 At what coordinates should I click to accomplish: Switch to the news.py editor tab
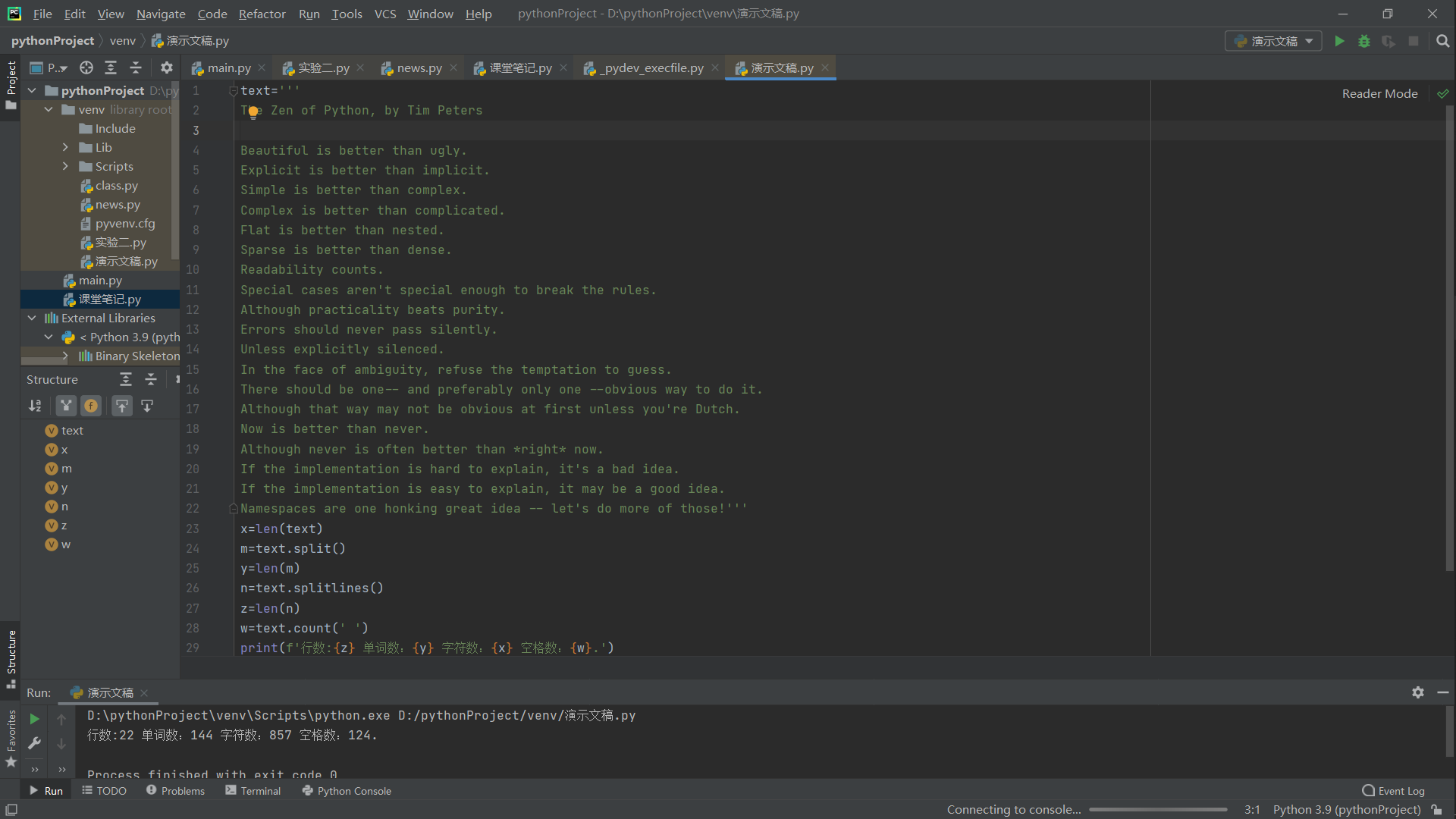[x=419, y=67]
